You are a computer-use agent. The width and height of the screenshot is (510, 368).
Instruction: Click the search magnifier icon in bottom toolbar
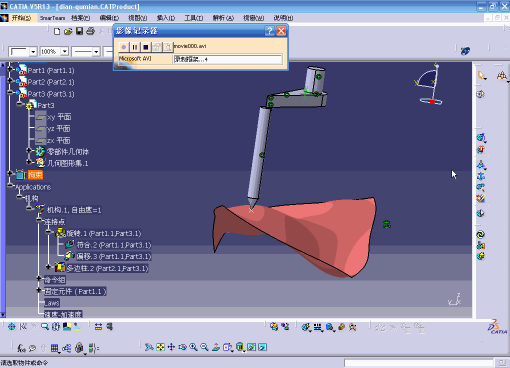(x=45, y=327)
